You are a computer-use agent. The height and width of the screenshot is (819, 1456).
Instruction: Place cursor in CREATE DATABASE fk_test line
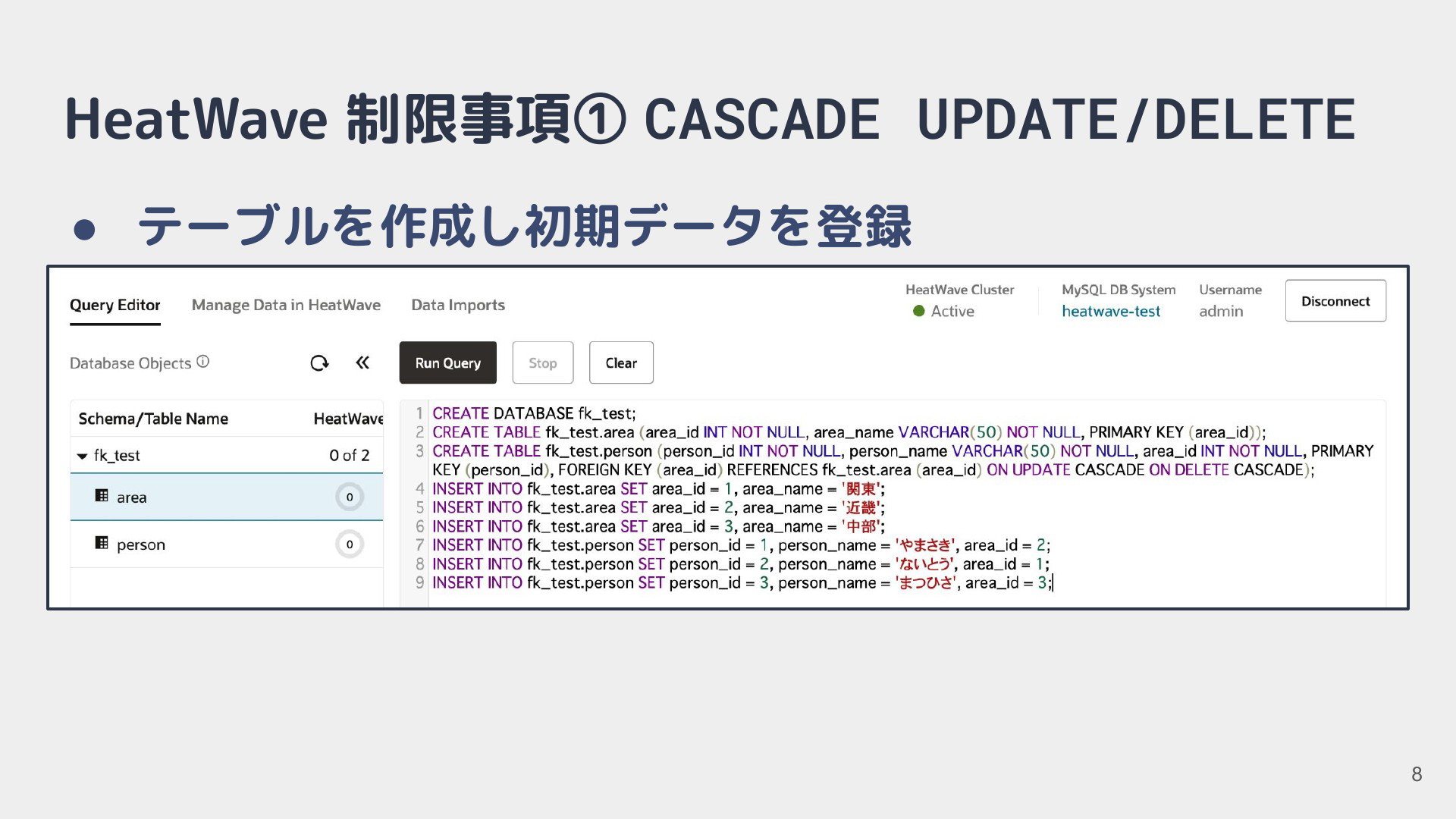point(534,413)
